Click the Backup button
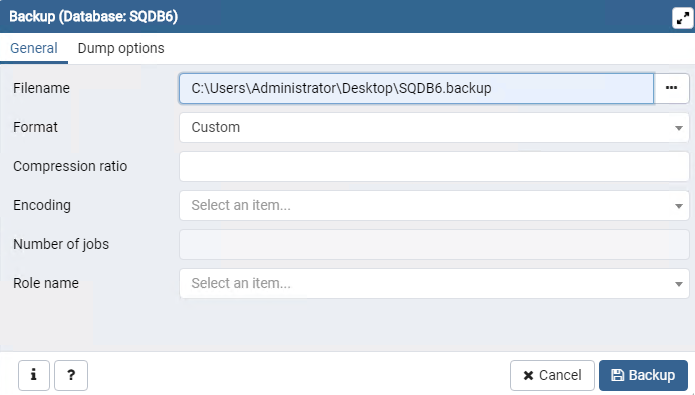Screen dimensions: 695x395 643,375
